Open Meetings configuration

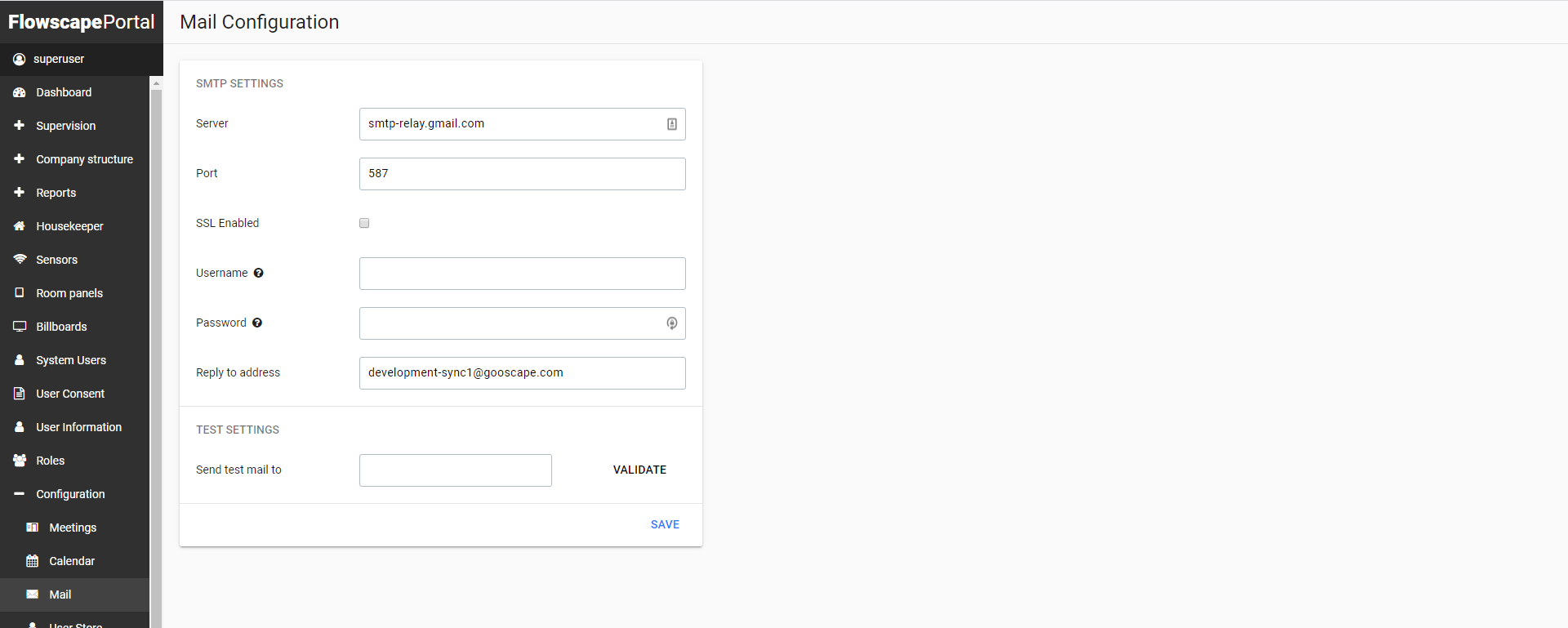(74, 528)
